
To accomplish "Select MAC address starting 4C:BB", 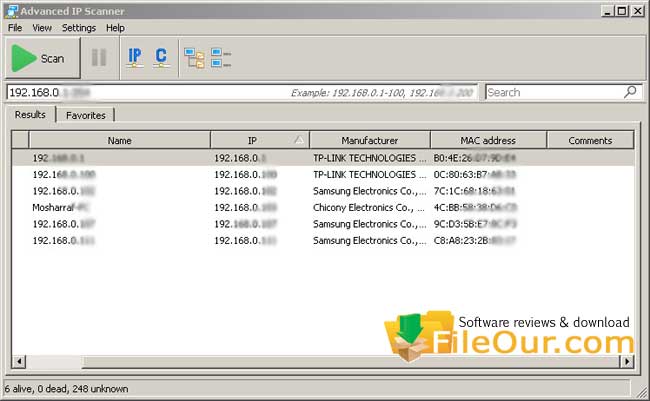I will point(475,207).
